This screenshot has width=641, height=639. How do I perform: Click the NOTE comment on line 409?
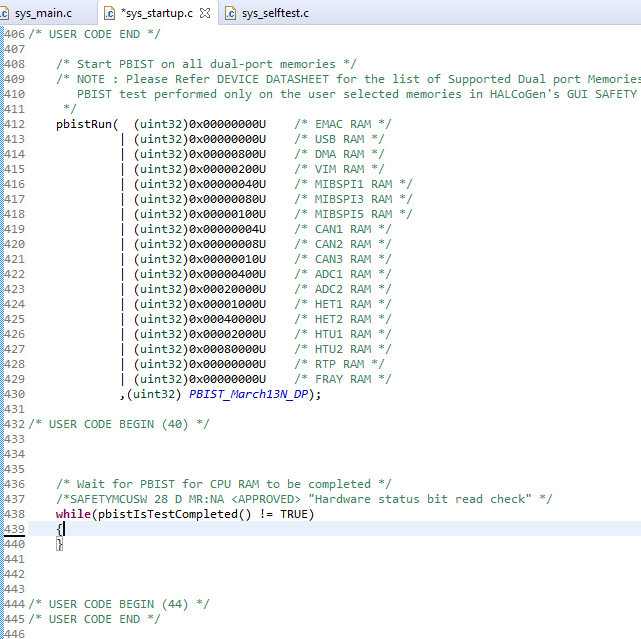pos(348,79)
